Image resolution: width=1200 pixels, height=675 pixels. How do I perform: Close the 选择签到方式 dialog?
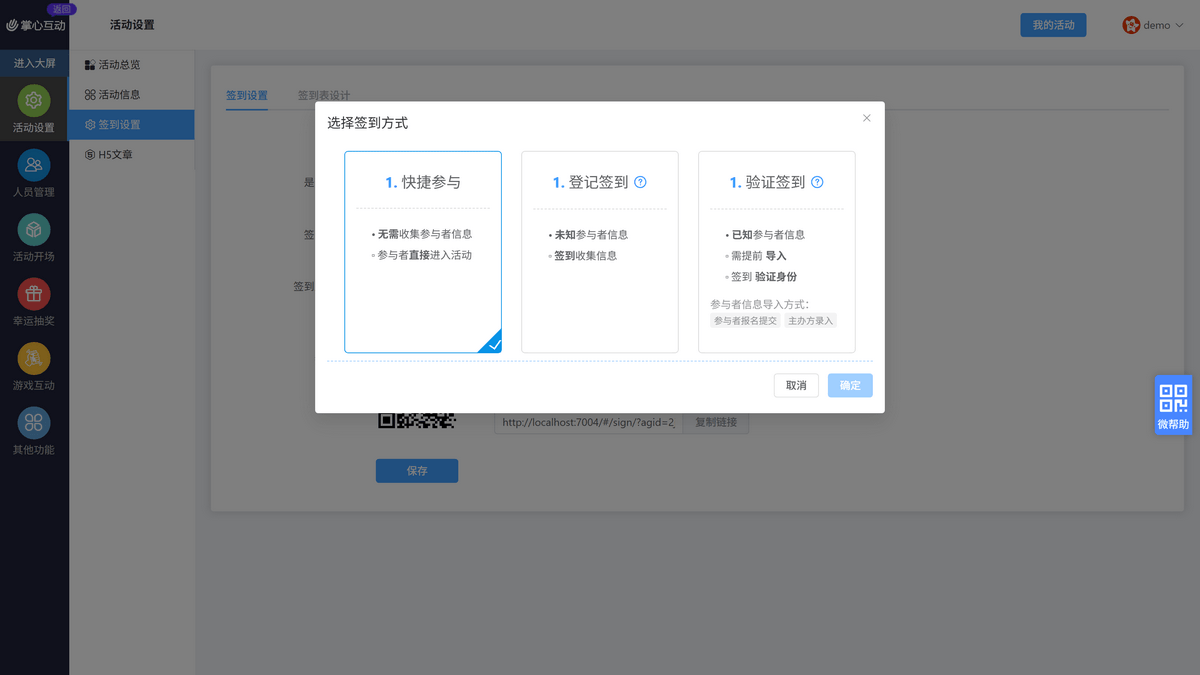866,118
